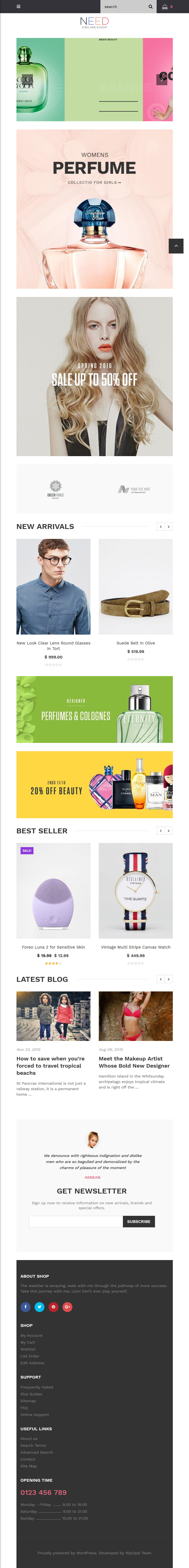
Task: Click the Google Plus social icon
Action: click(x=67, y=1306)
